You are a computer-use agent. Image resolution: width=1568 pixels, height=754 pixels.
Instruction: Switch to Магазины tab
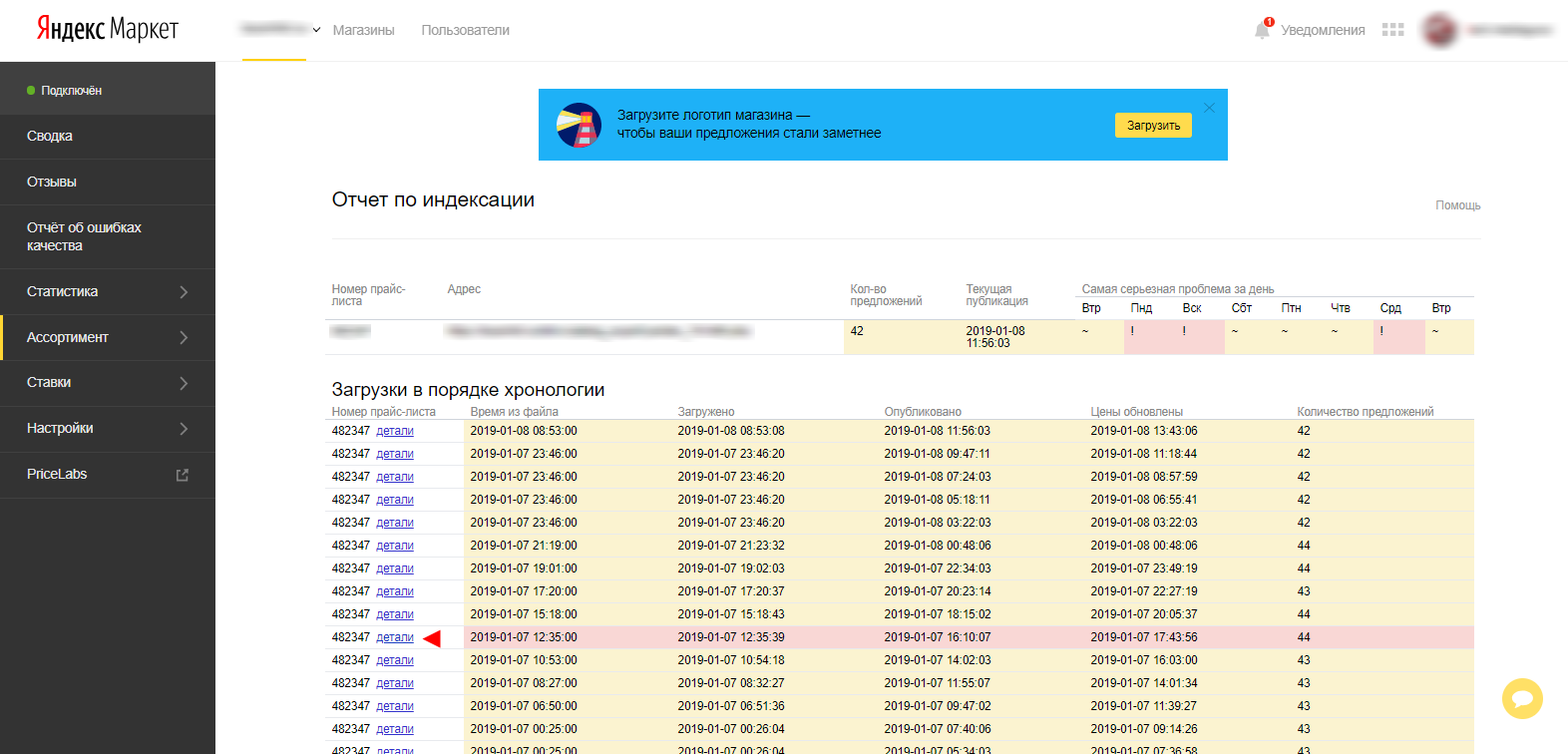coord(363,30)
